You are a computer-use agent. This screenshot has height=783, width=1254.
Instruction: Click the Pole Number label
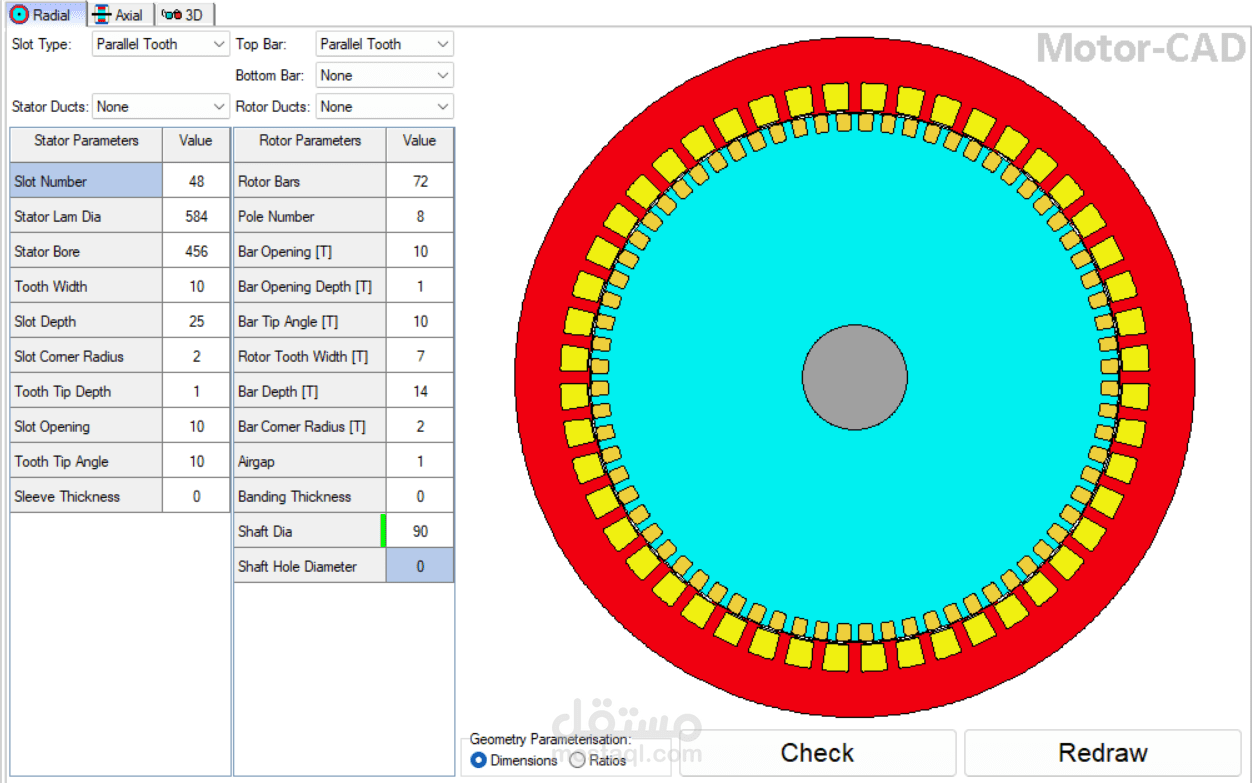pos(310,216)
